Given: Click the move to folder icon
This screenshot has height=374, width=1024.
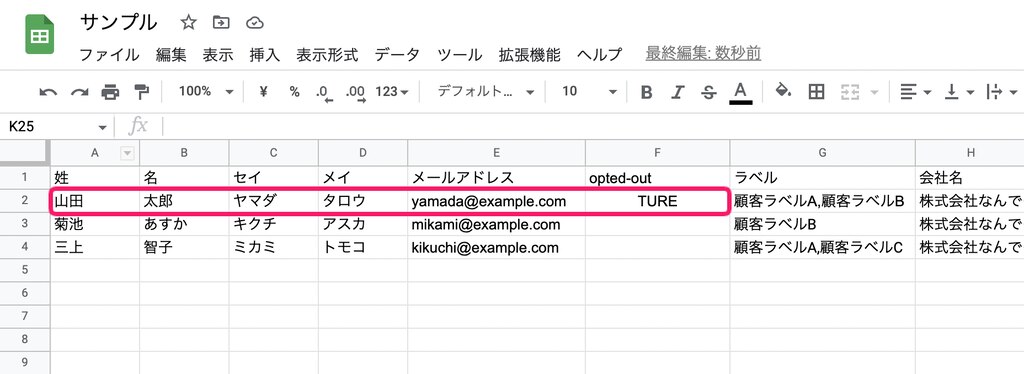Looking at the screenshot, I should click(x=221, y=23).
